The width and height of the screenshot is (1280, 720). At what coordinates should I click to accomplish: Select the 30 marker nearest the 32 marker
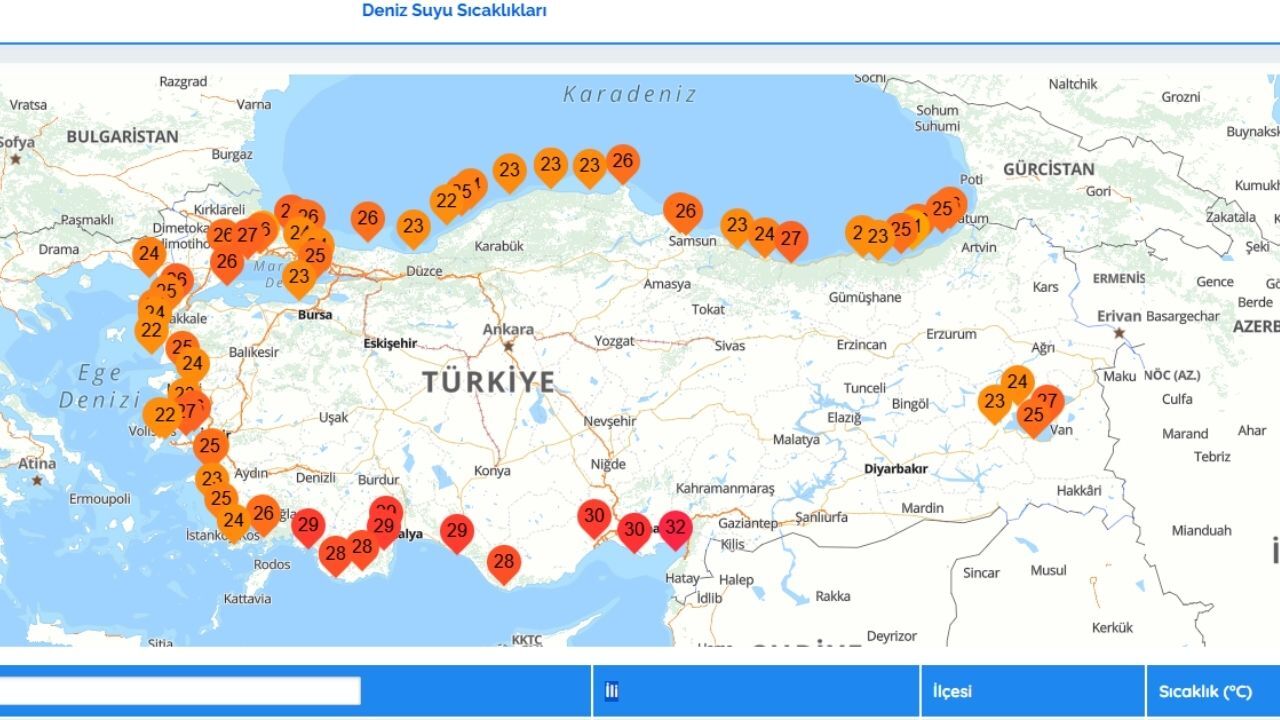pyautogui.click(x=634, y=531)
